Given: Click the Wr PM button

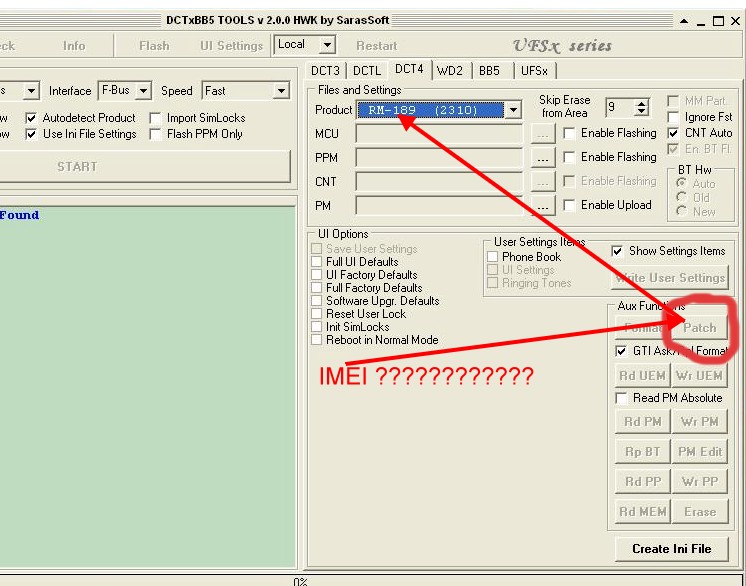Looking at the screenshot, I should (x=699, y=422).
